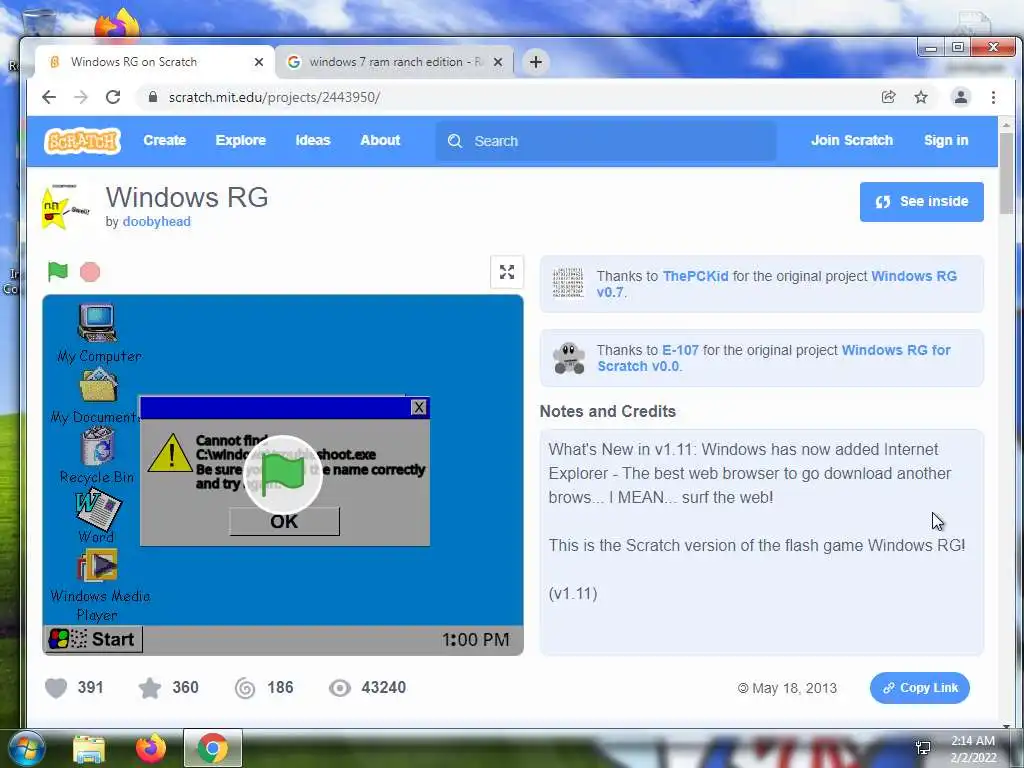This screenshot has width=1024, height=768.
Task: Open My Documents folder icon
Action: tap(99, 385)
